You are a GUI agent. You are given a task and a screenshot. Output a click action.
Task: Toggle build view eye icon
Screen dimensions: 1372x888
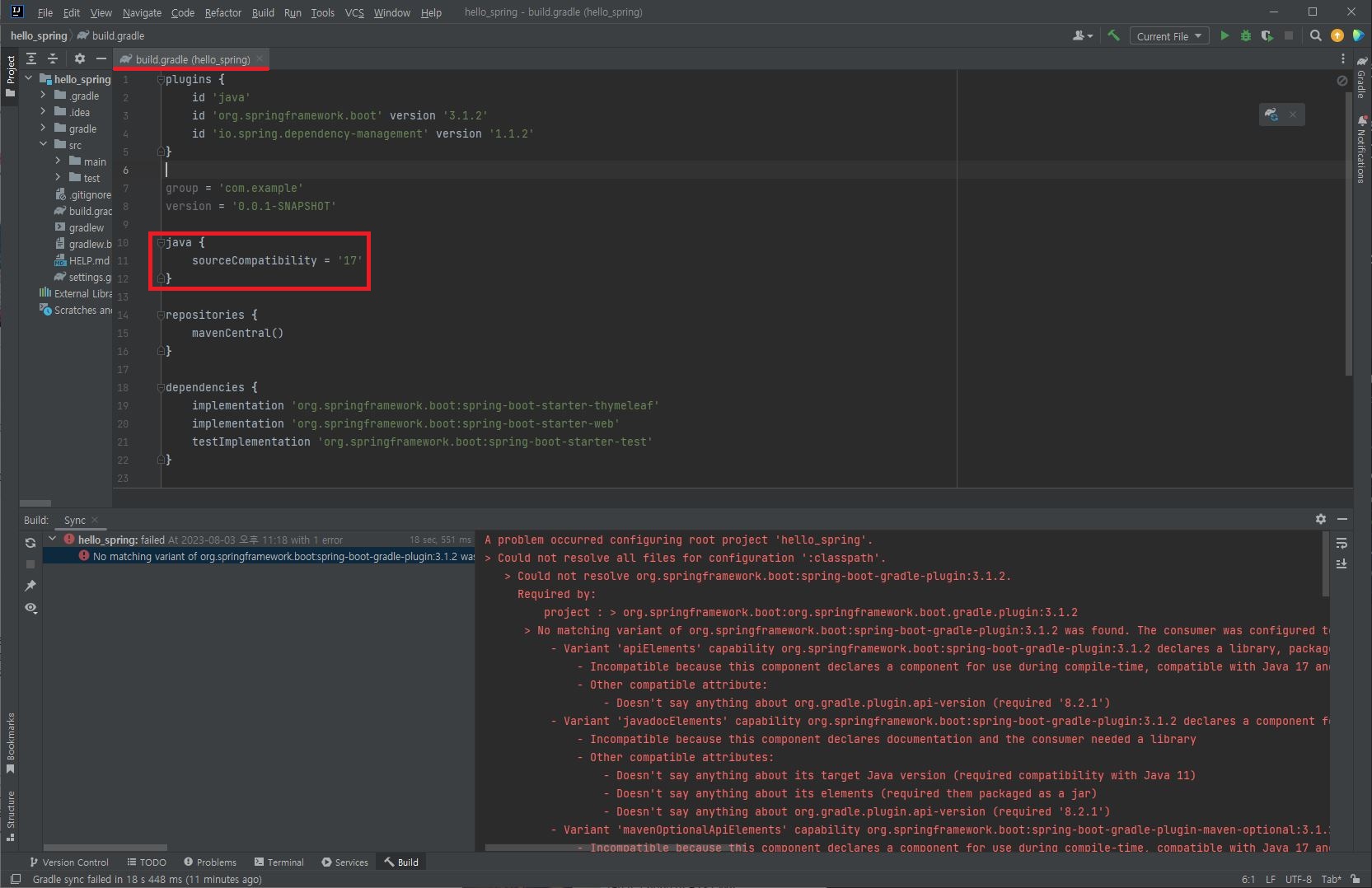(30, 608)
